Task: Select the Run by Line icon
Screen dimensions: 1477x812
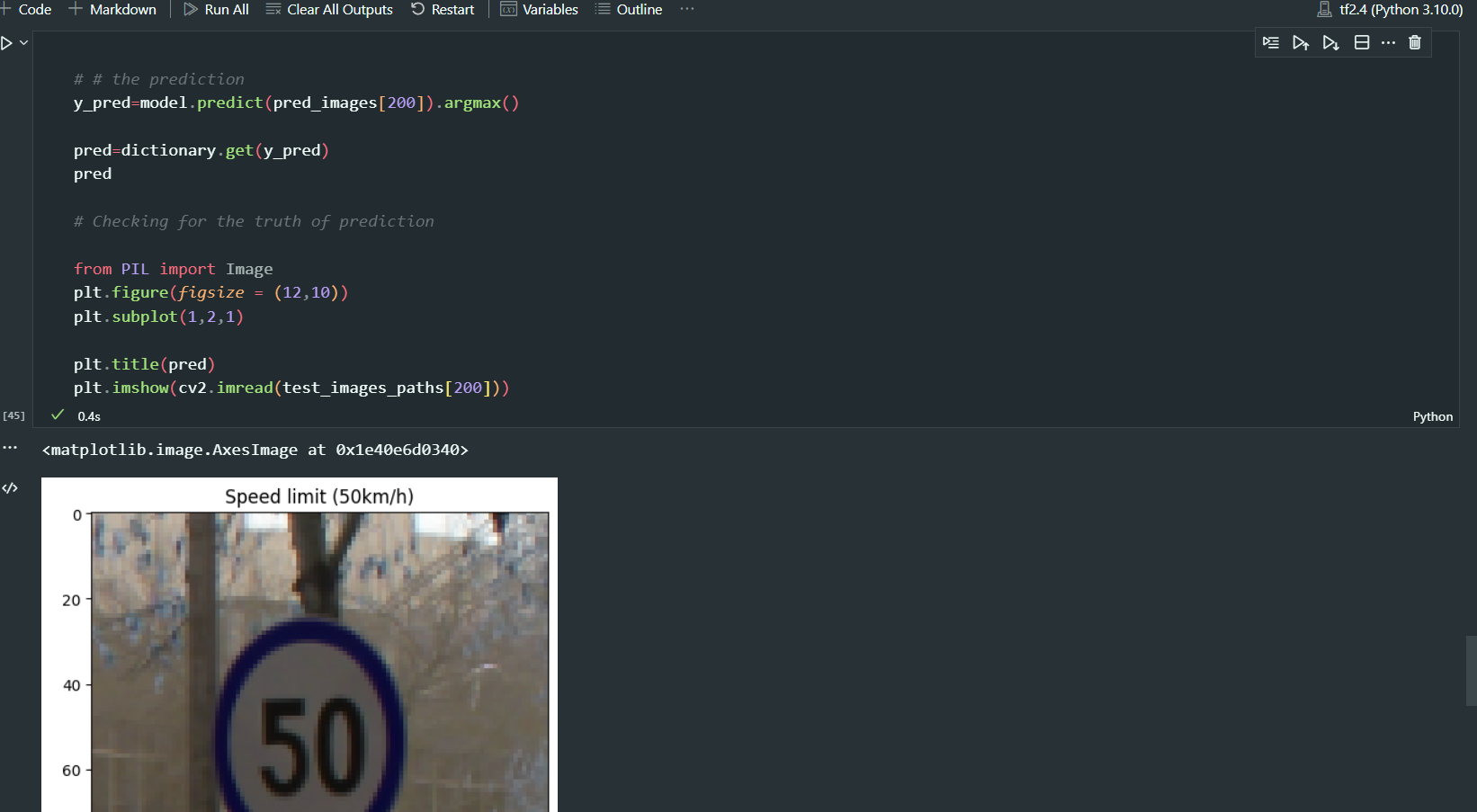Action: coord(1270,42)
